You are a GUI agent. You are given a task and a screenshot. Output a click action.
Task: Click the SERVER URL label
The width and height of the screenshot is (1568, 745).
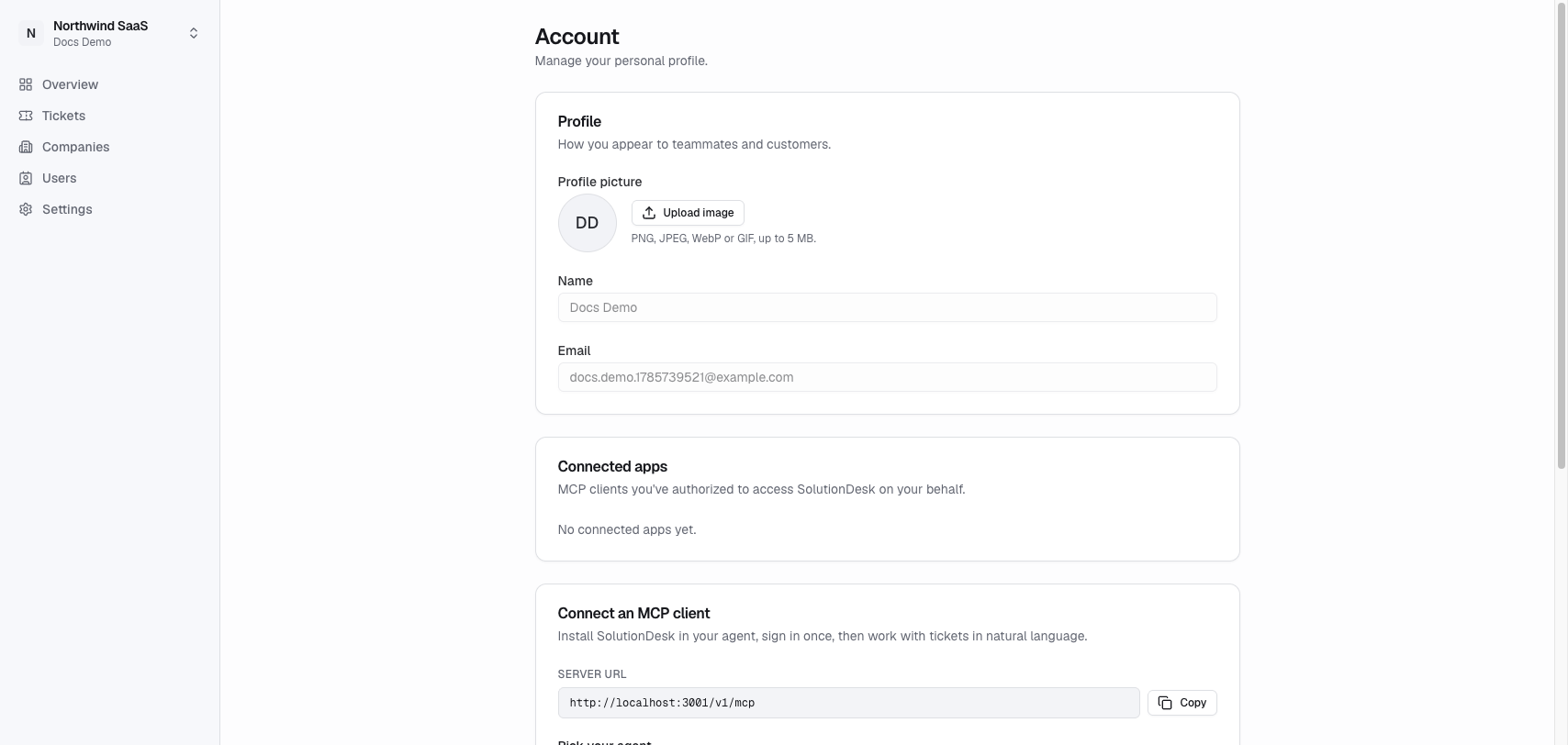coord(592,673)
